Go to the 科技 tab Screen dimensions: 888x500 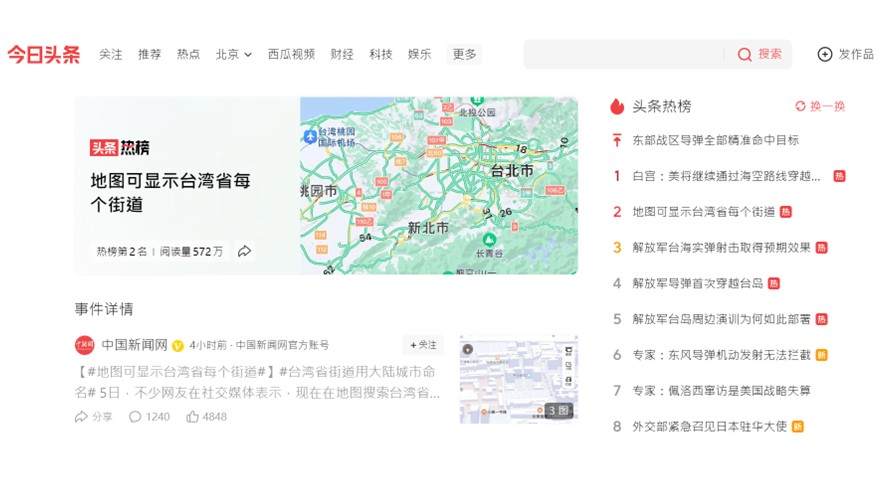coord(381,54)
